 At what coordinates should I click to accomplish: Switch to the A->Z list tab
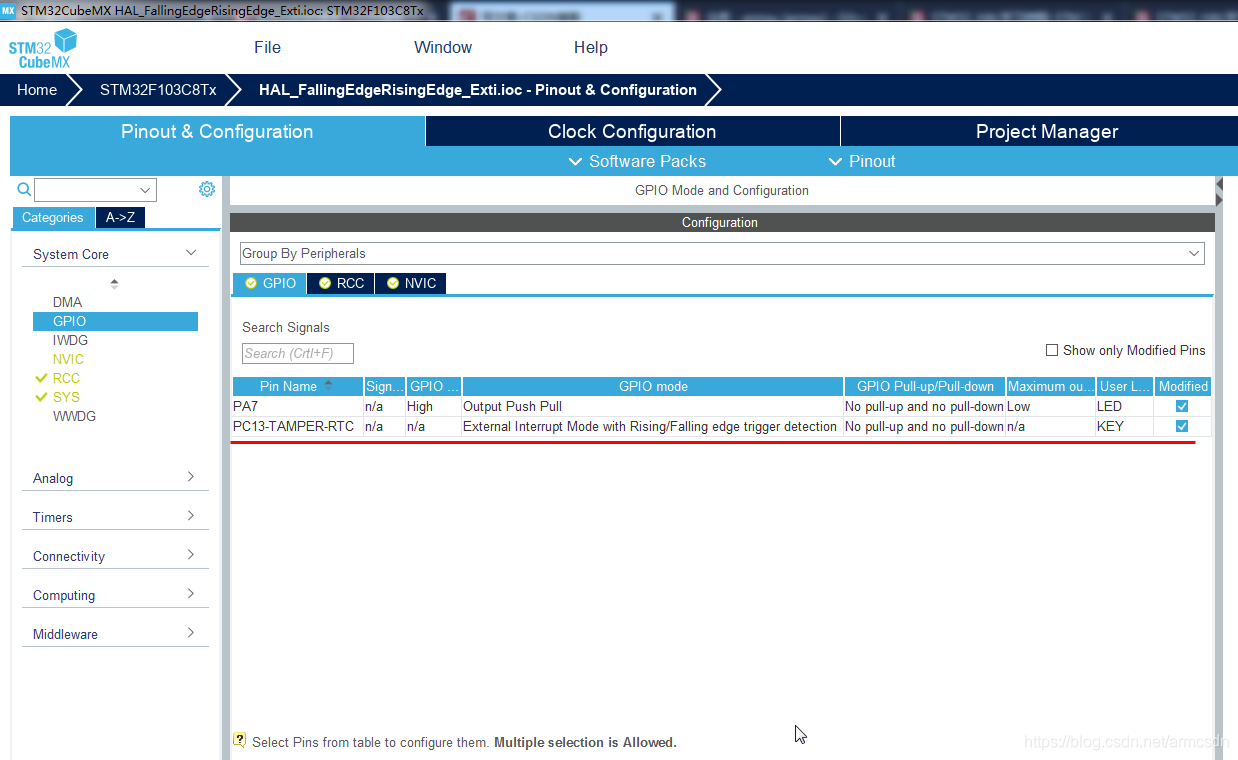(121, 217)
